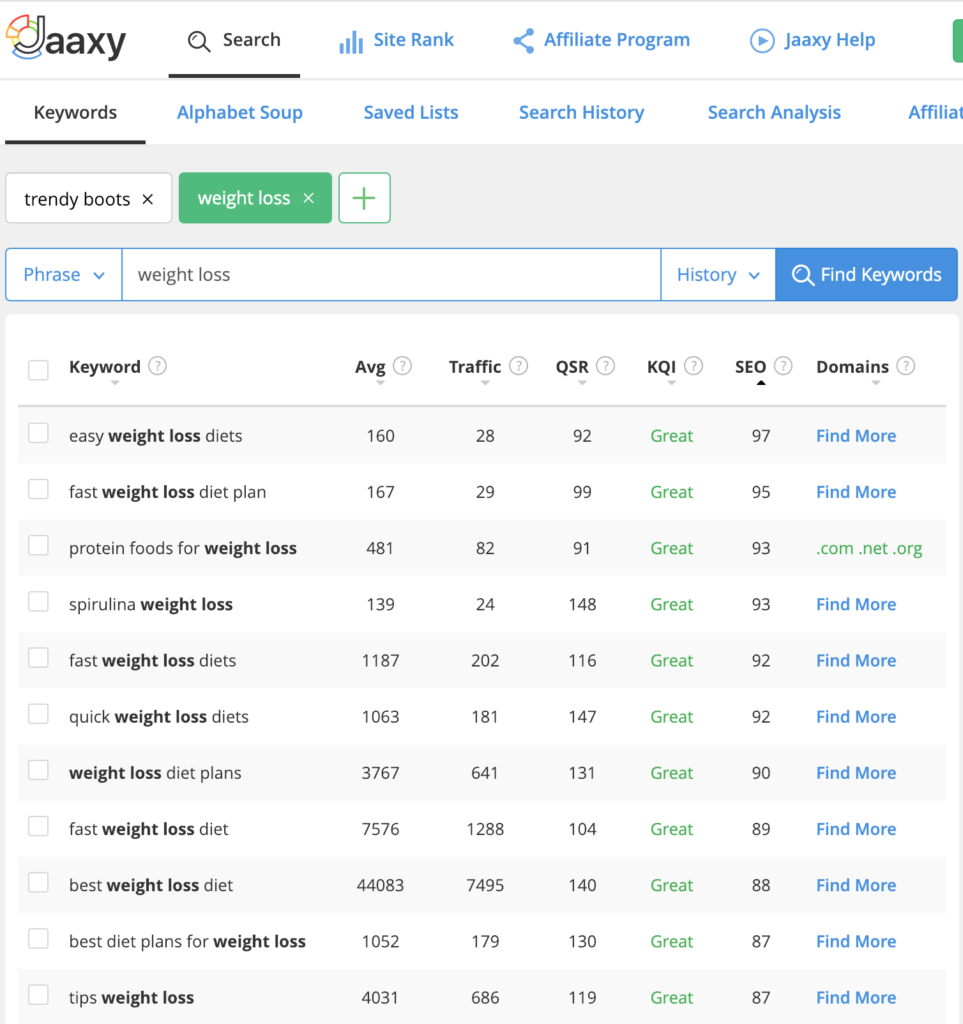
Task: Expand the History dropdown
Action: (718, 275)
